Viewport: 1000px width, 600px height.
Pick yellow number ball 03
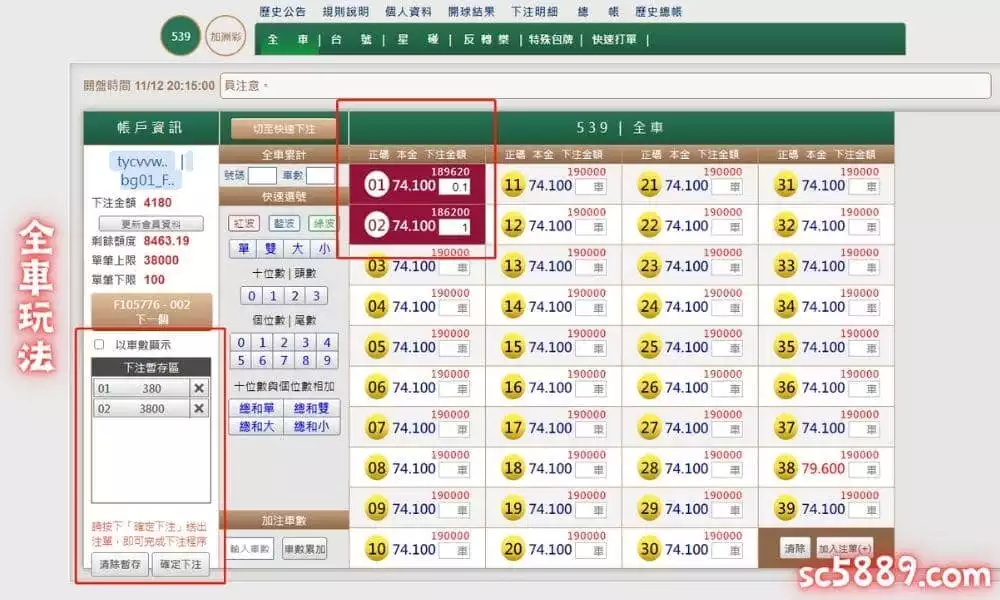376,266
